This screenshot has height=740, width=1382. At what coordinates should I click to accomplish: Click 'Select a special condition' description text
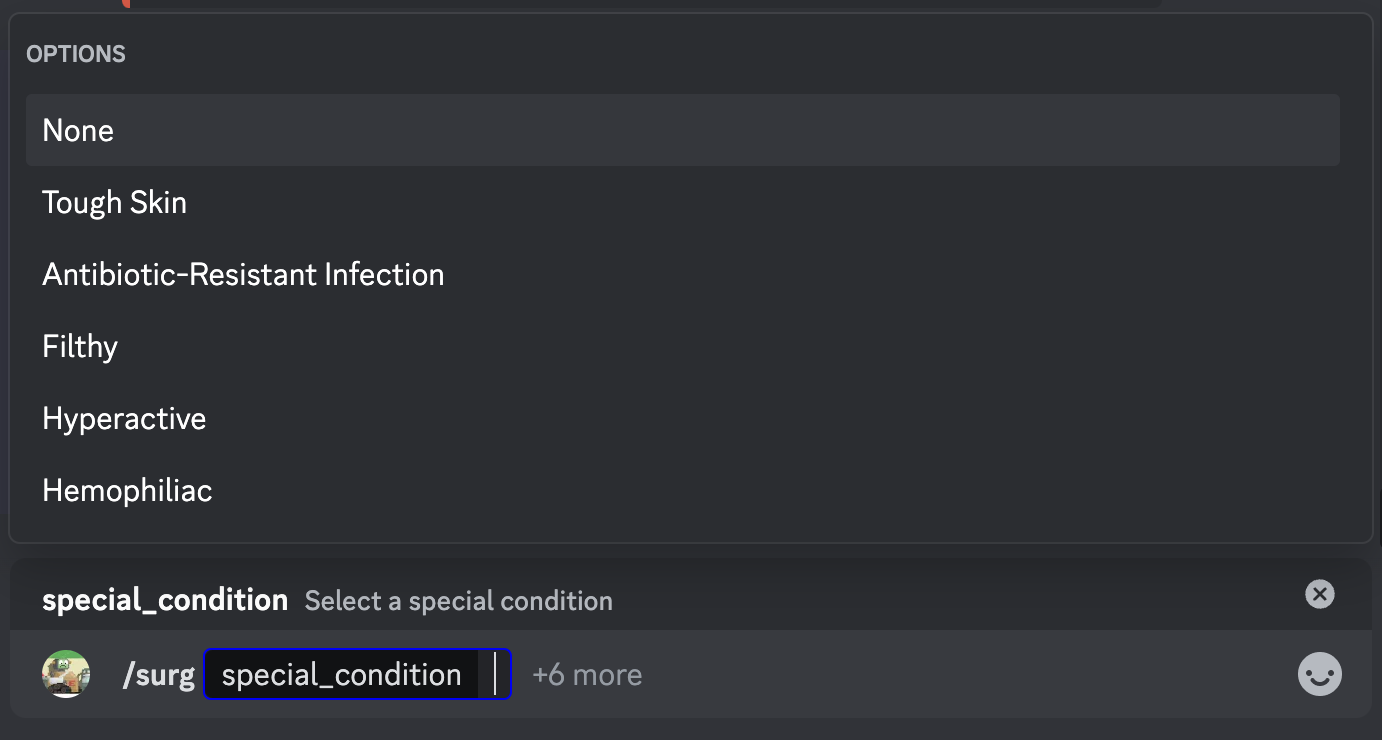coord(458,601)
